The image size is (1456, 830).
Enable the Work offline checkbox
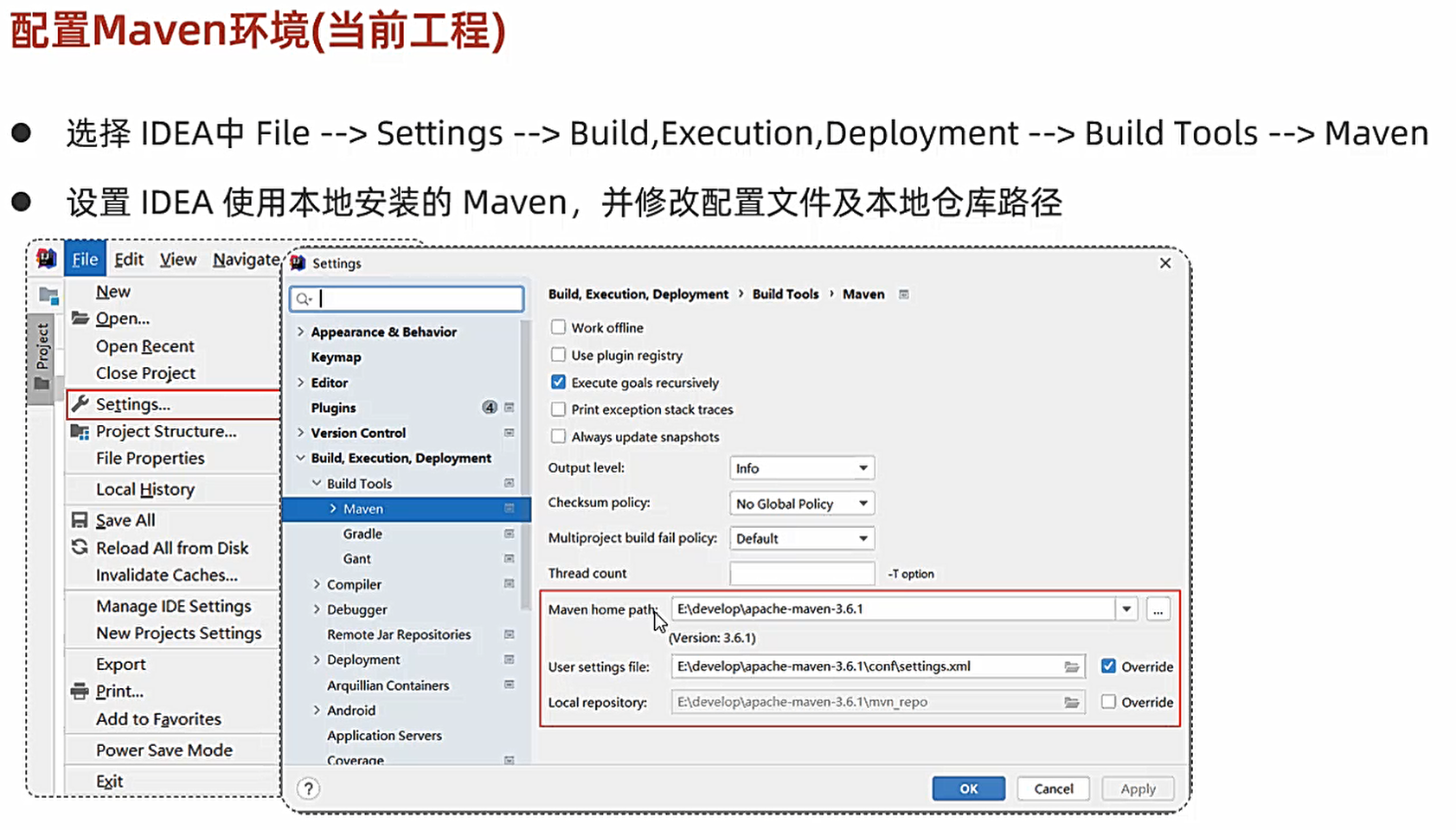point(558,327)
